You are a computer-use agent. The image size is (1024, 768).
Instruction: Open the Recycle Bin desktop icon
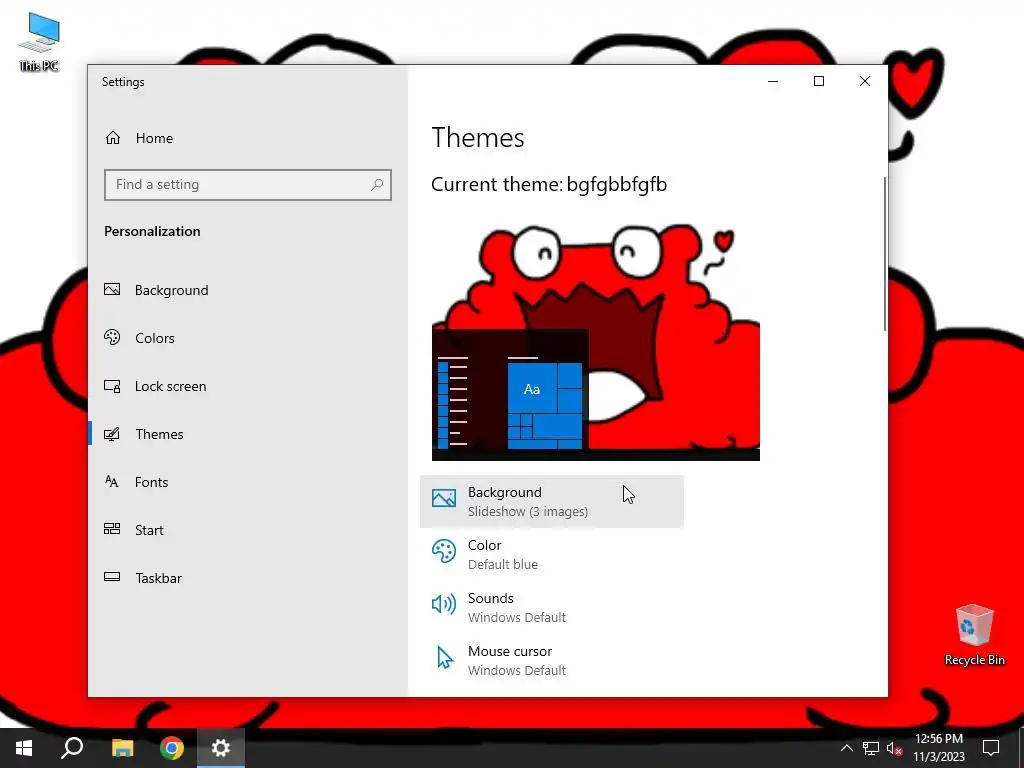click(974, 635)
